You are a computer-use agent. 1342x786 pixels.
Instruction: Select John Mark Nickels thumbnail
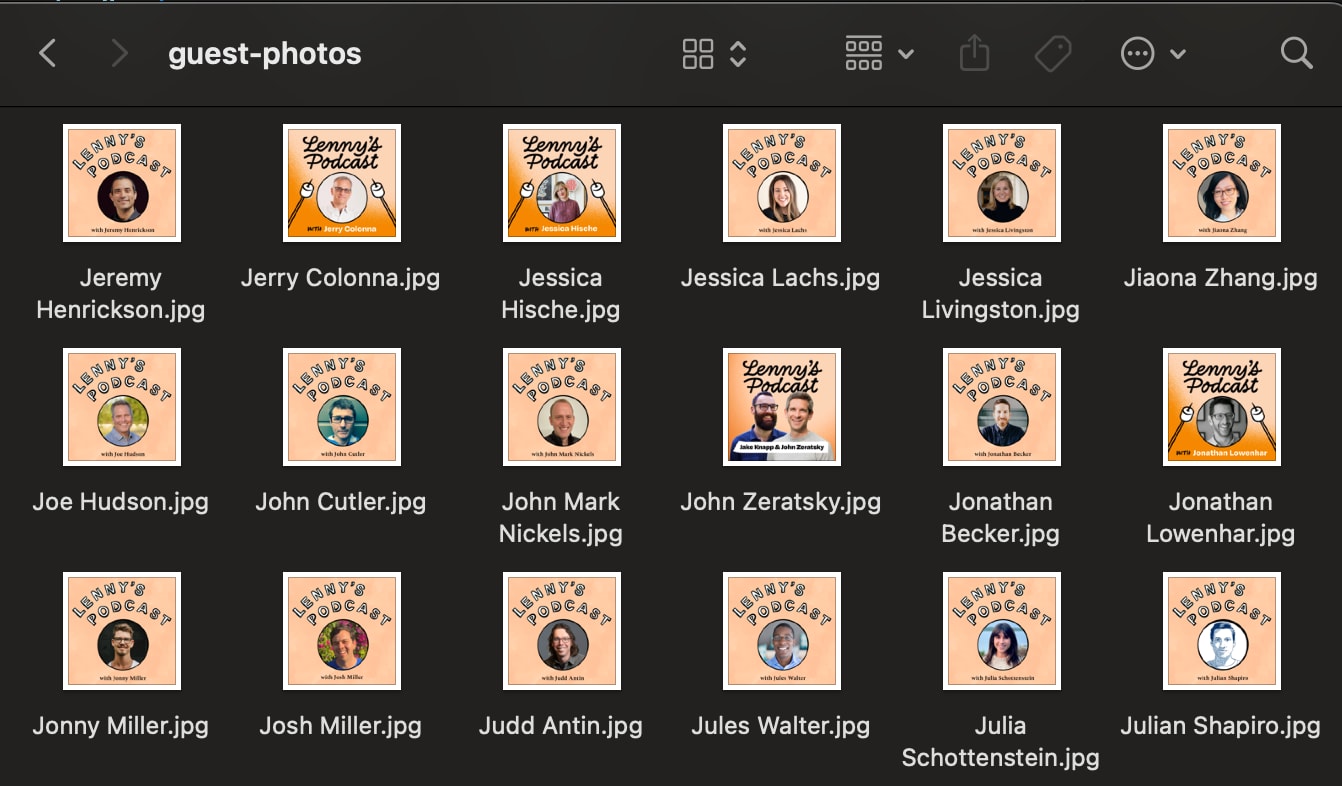[x=562, y=407]
